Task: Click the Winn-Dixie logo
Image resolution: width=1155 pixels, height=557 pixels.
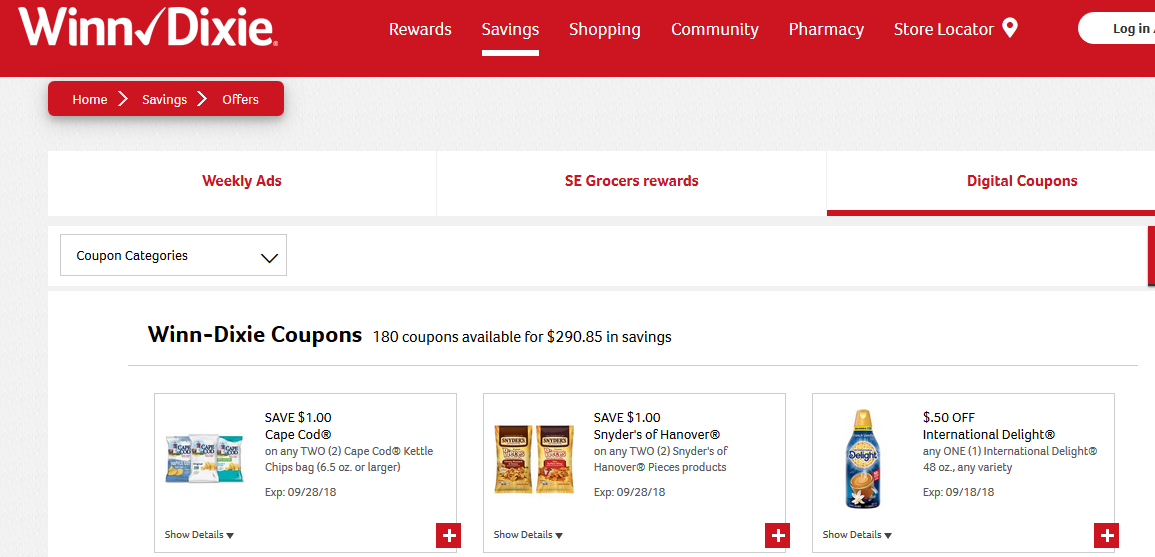Action: (x=148, y=27)
